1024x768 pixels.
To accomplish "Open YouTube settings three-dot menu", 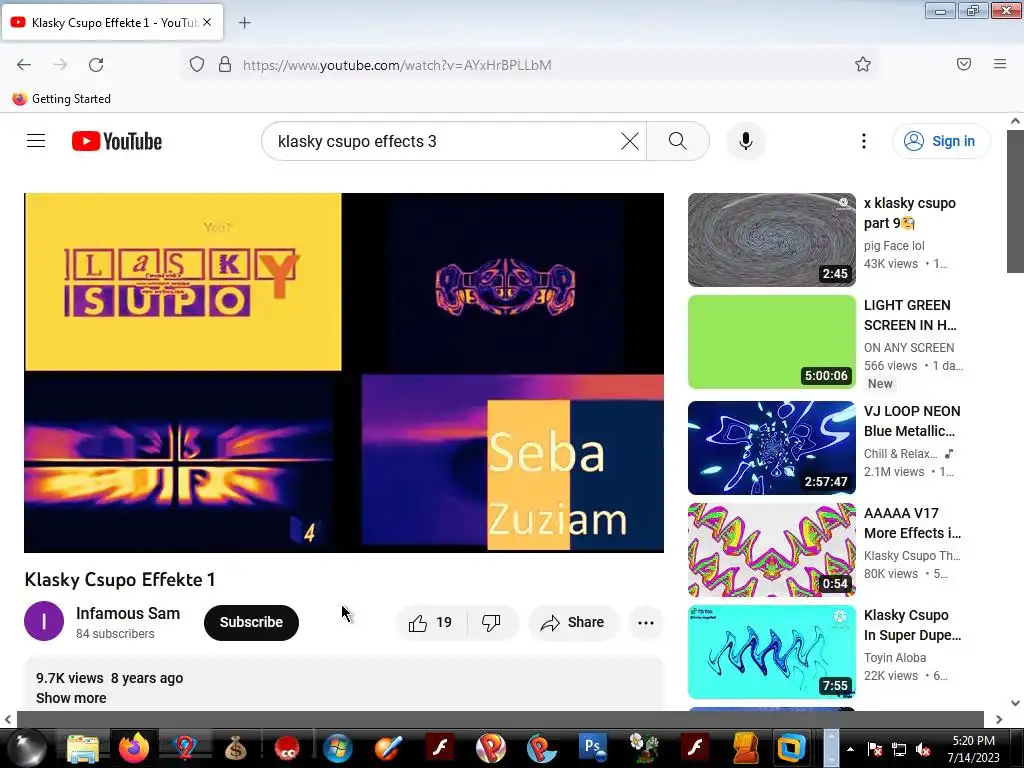I will coord(863,141).
